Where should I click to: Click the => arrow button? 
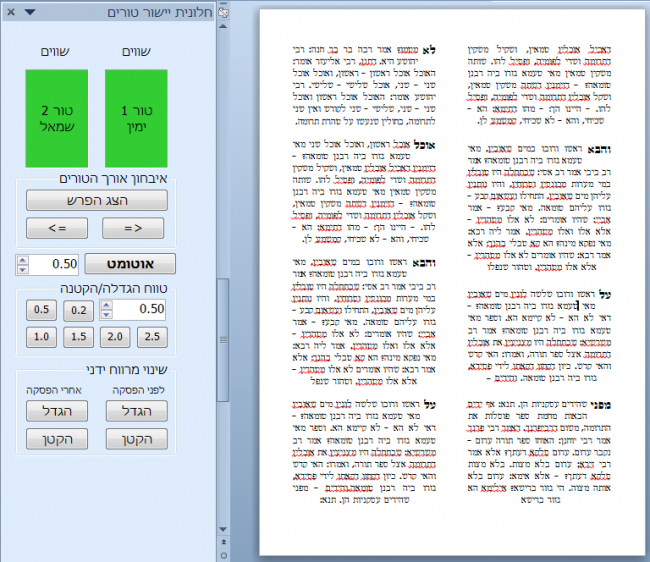tap(133, 228)
